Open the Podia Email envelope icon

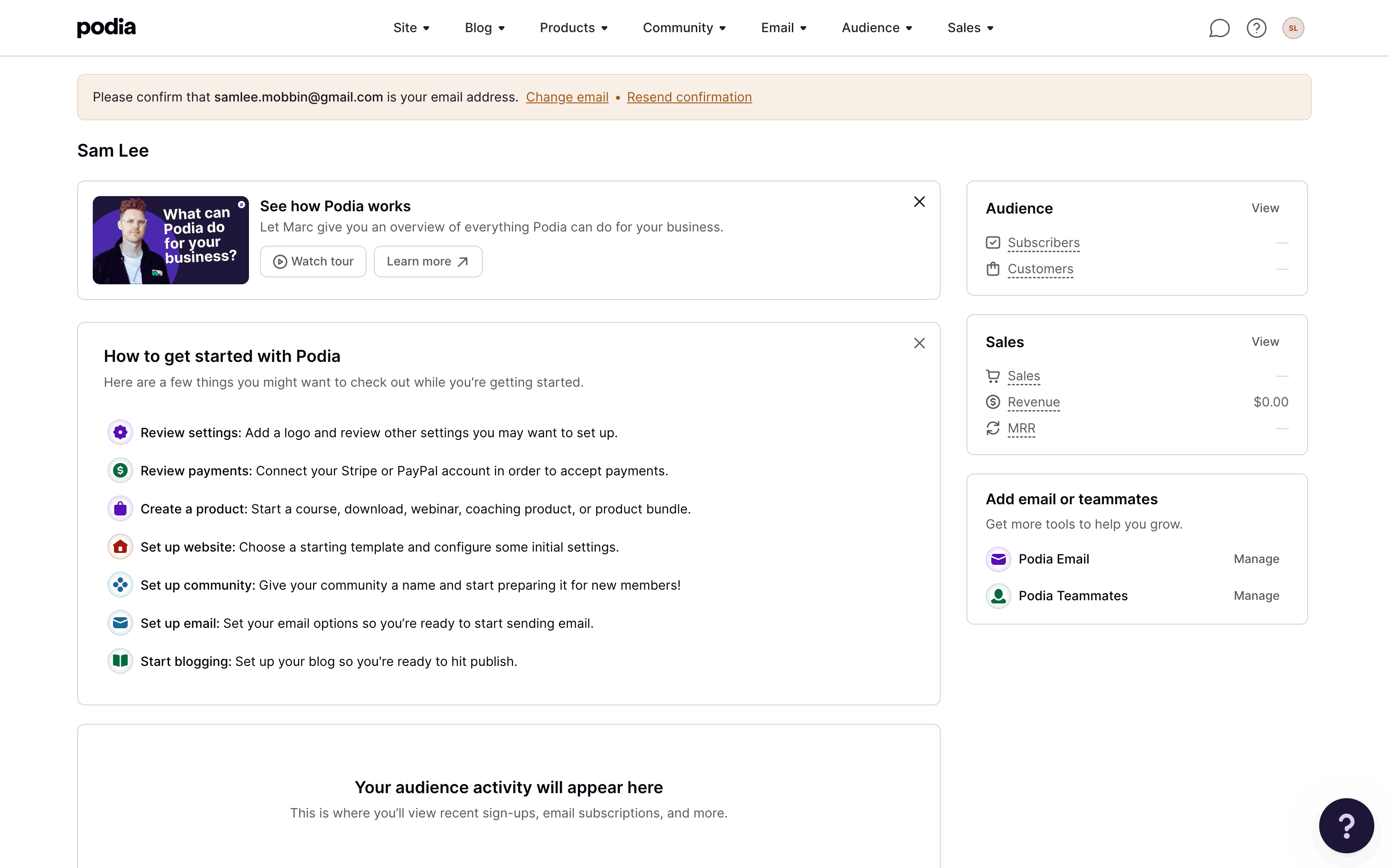(x=998, y=558)
